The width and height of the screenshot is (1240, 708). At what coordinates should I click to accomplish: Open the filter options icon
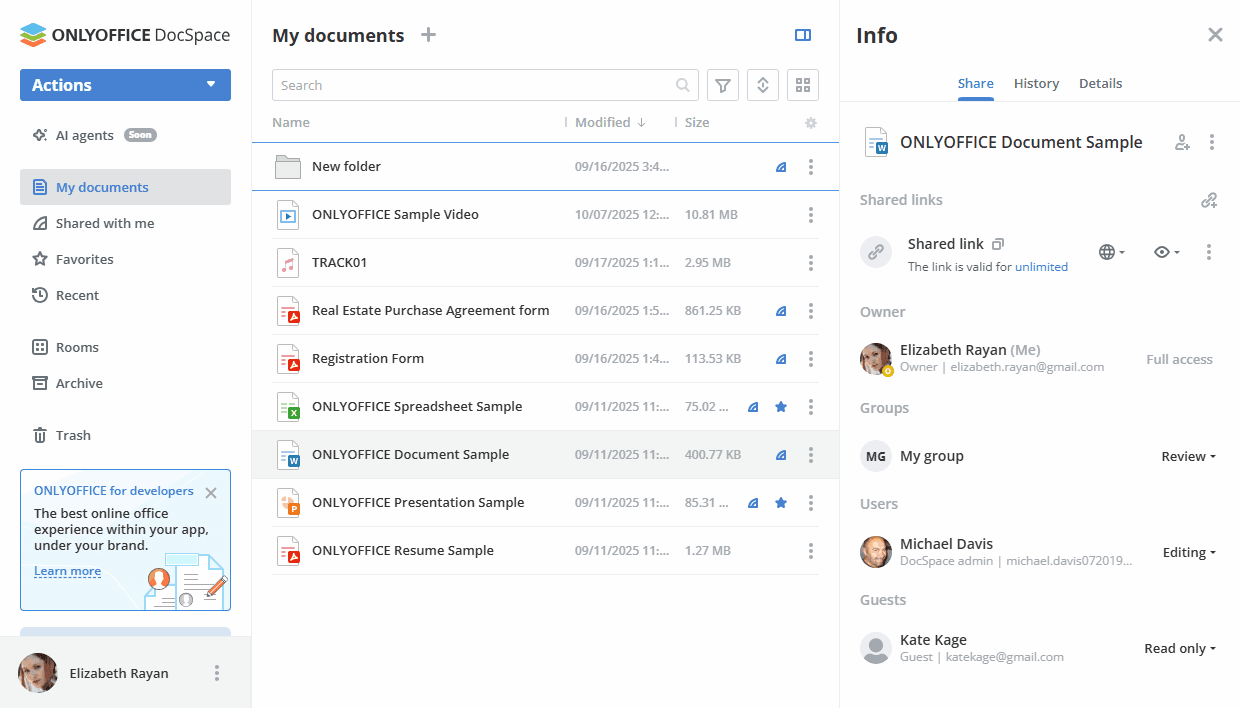(723, 85)
